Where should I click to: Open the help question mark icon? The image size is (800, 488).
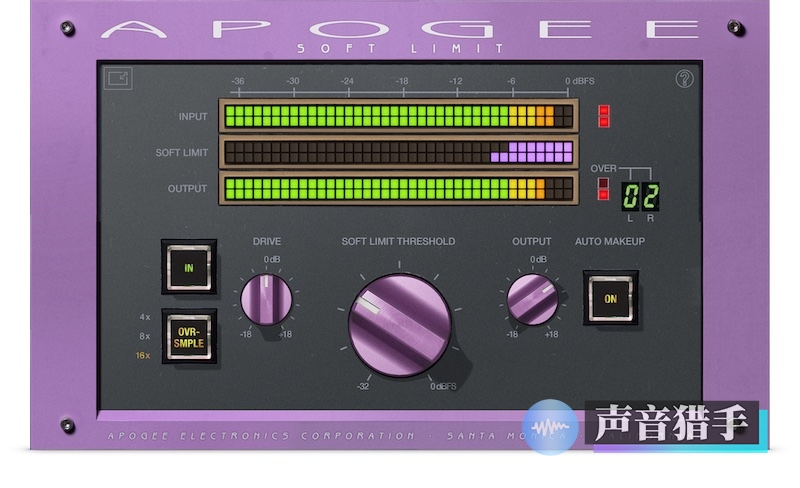click(684, 79)
